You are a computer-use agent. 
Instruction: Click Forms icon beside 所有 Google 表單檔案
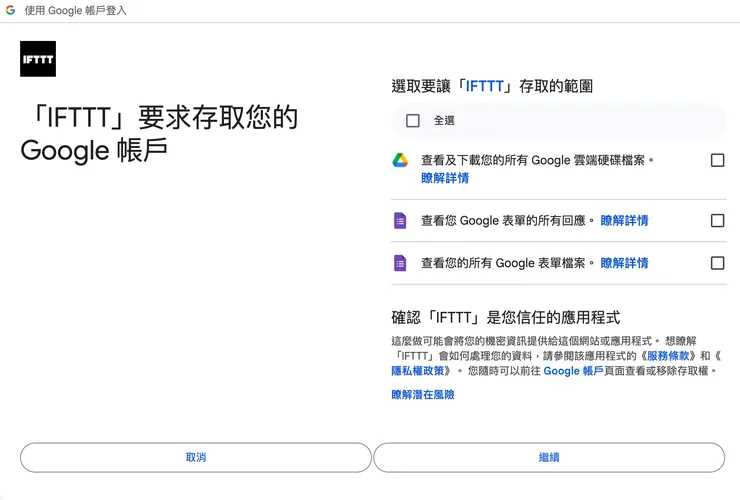point(400,263)
